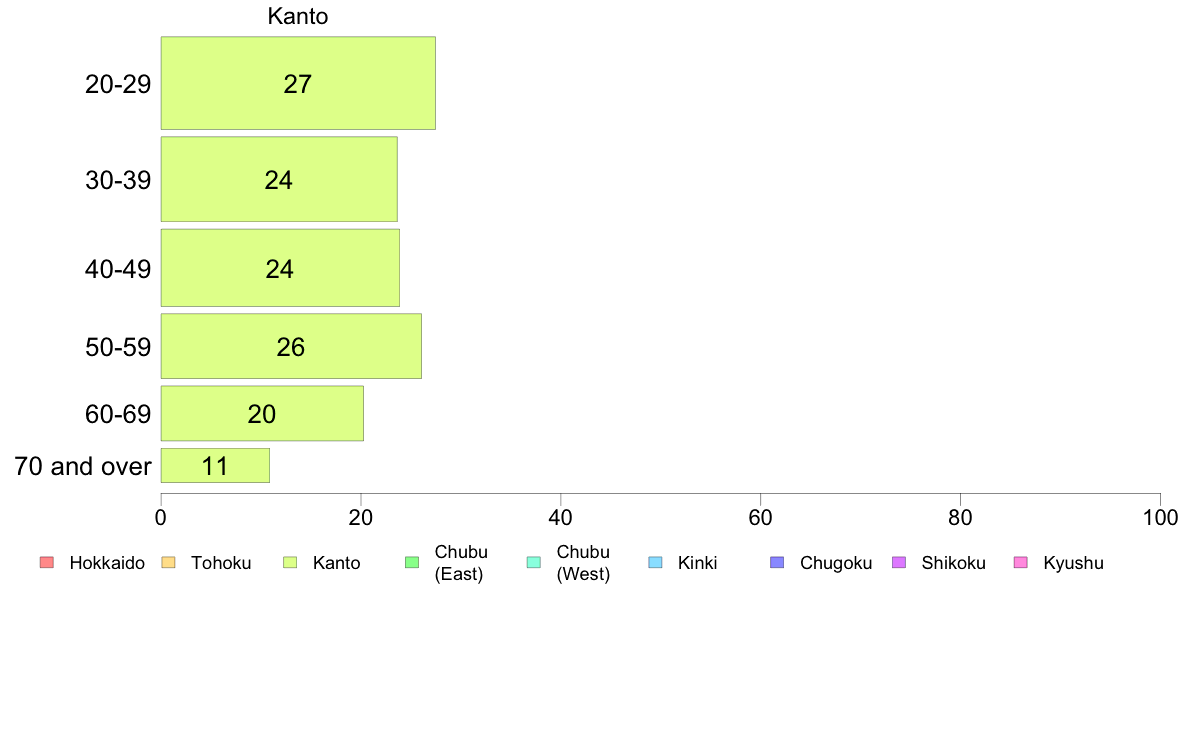Image resolution: width=1188 pixels, height=736 pixels.
Task: Click the 100 axis tick label
Action: pos(1160,518)
